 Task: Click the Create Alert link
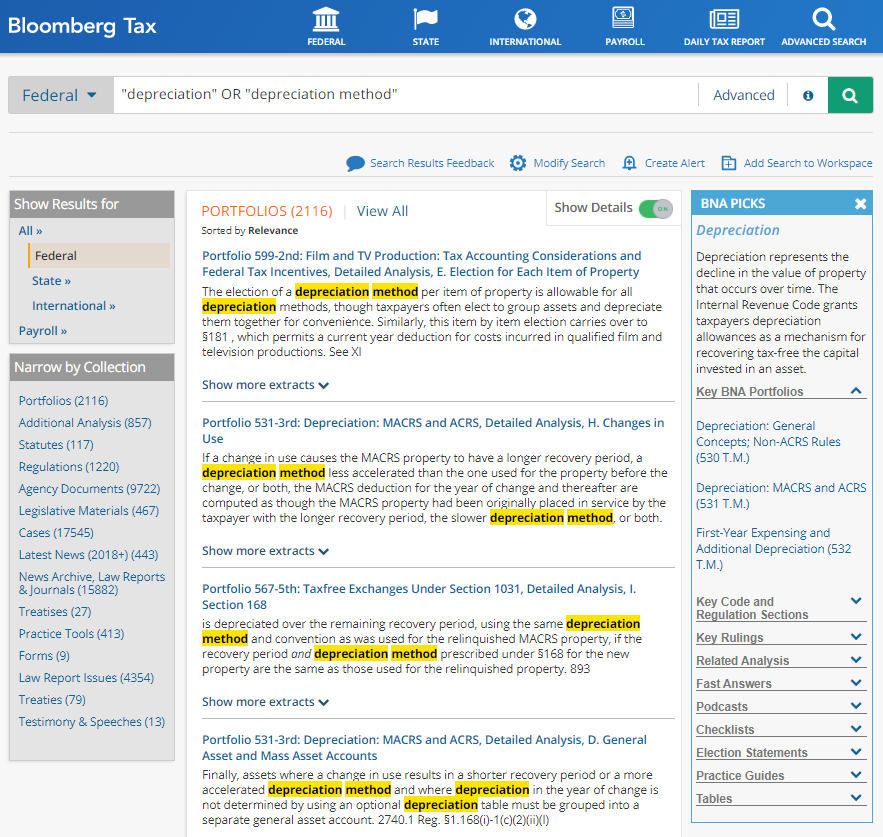coord(663,163)
